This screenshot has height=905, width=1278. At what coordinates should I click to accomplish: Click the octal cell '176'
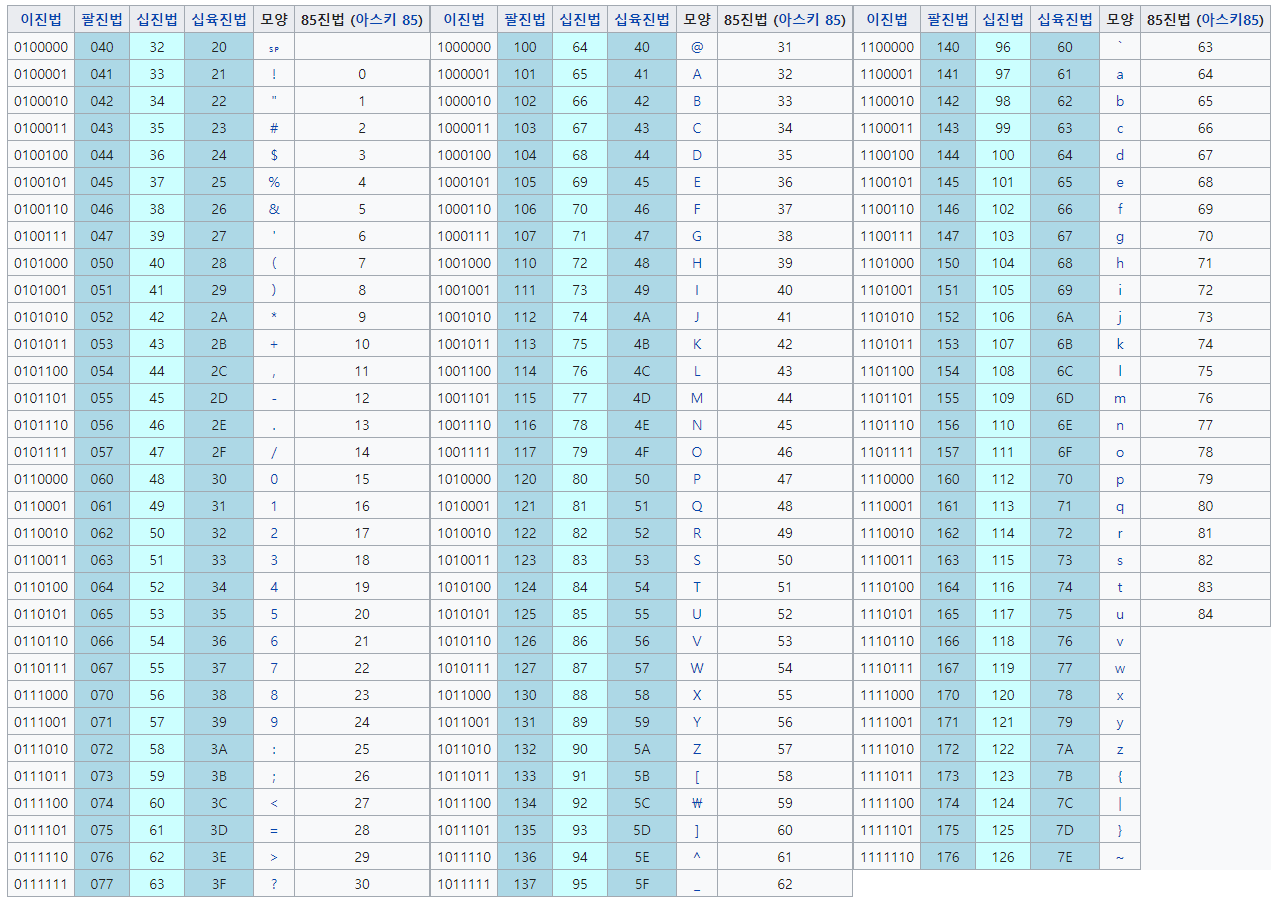click(x=948, y=857)
